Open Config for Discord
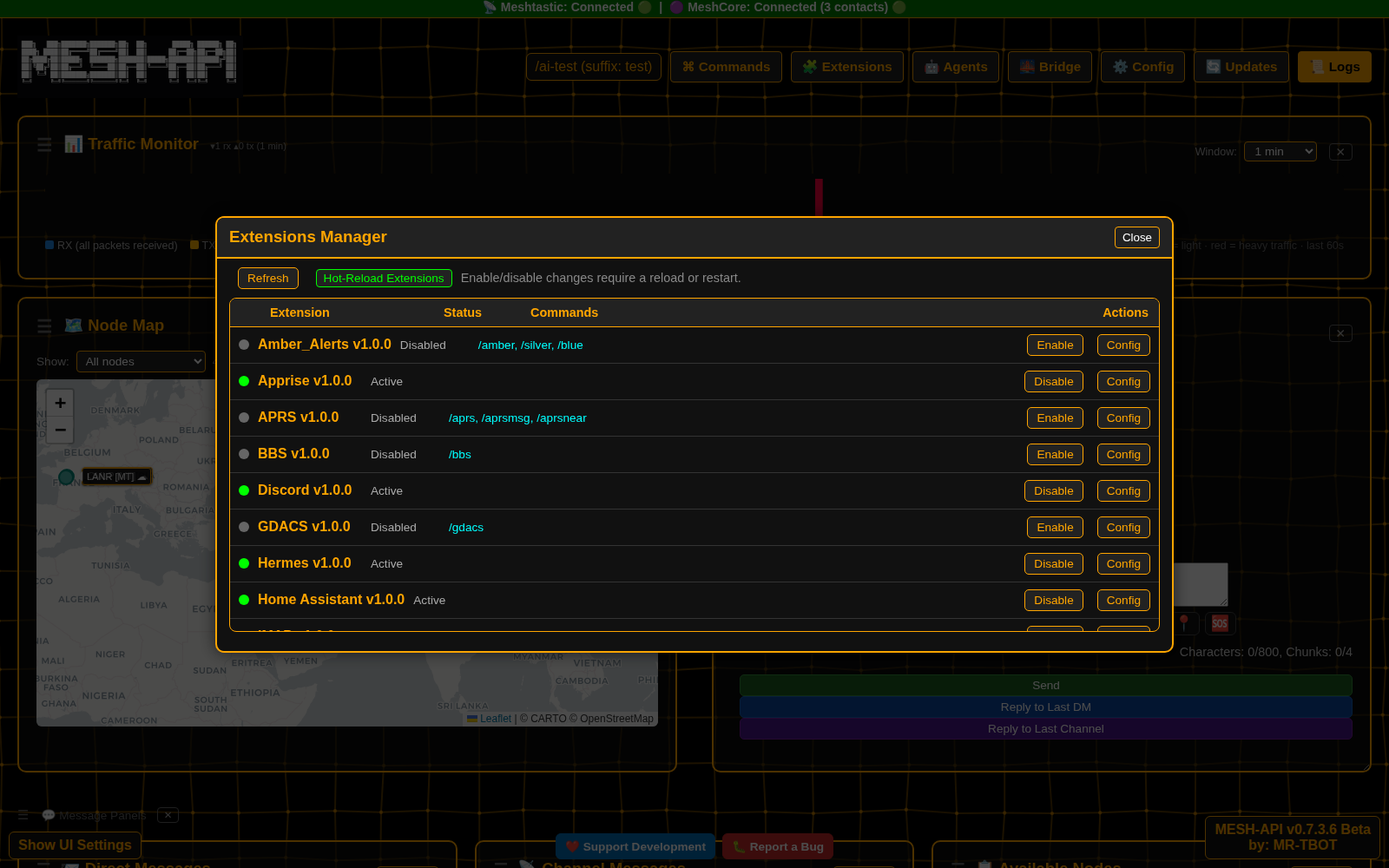Viewport: 1389px width, 868px height. pyautogui.click(x=1123, y=490)
